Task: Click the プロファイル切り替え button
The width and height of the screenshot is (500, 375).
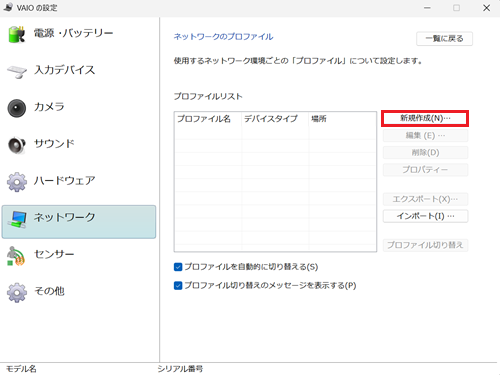Action: pyautogui.click(x=425, y=245)
